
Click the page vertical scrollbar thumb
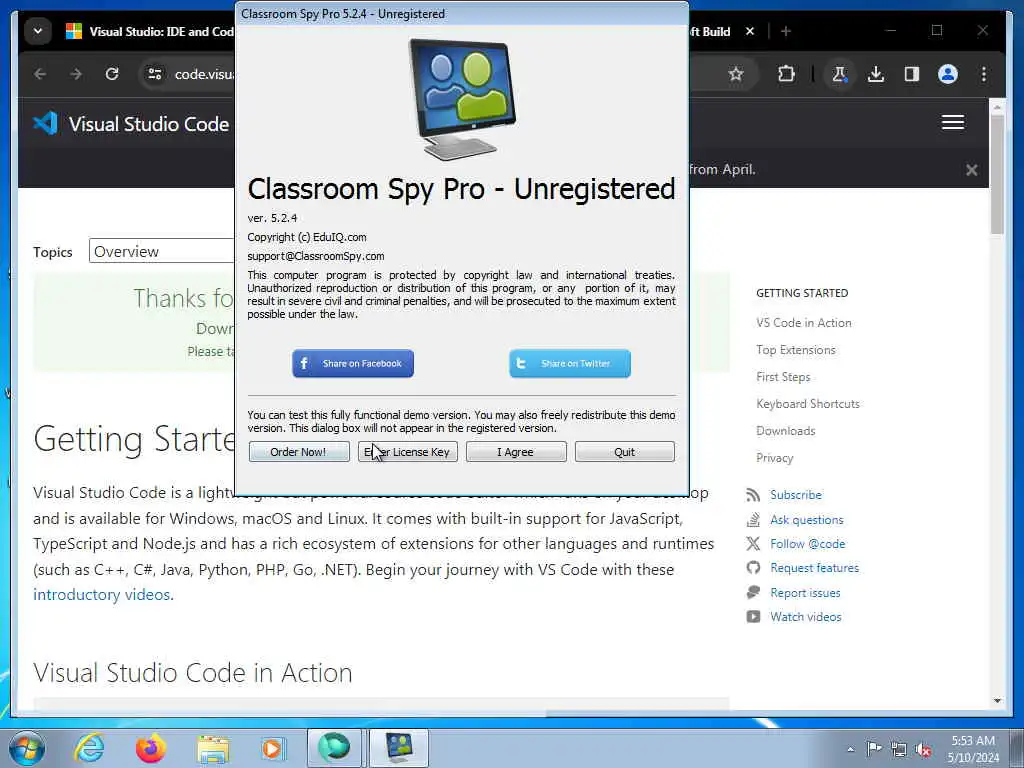click(x=997, y=174)
